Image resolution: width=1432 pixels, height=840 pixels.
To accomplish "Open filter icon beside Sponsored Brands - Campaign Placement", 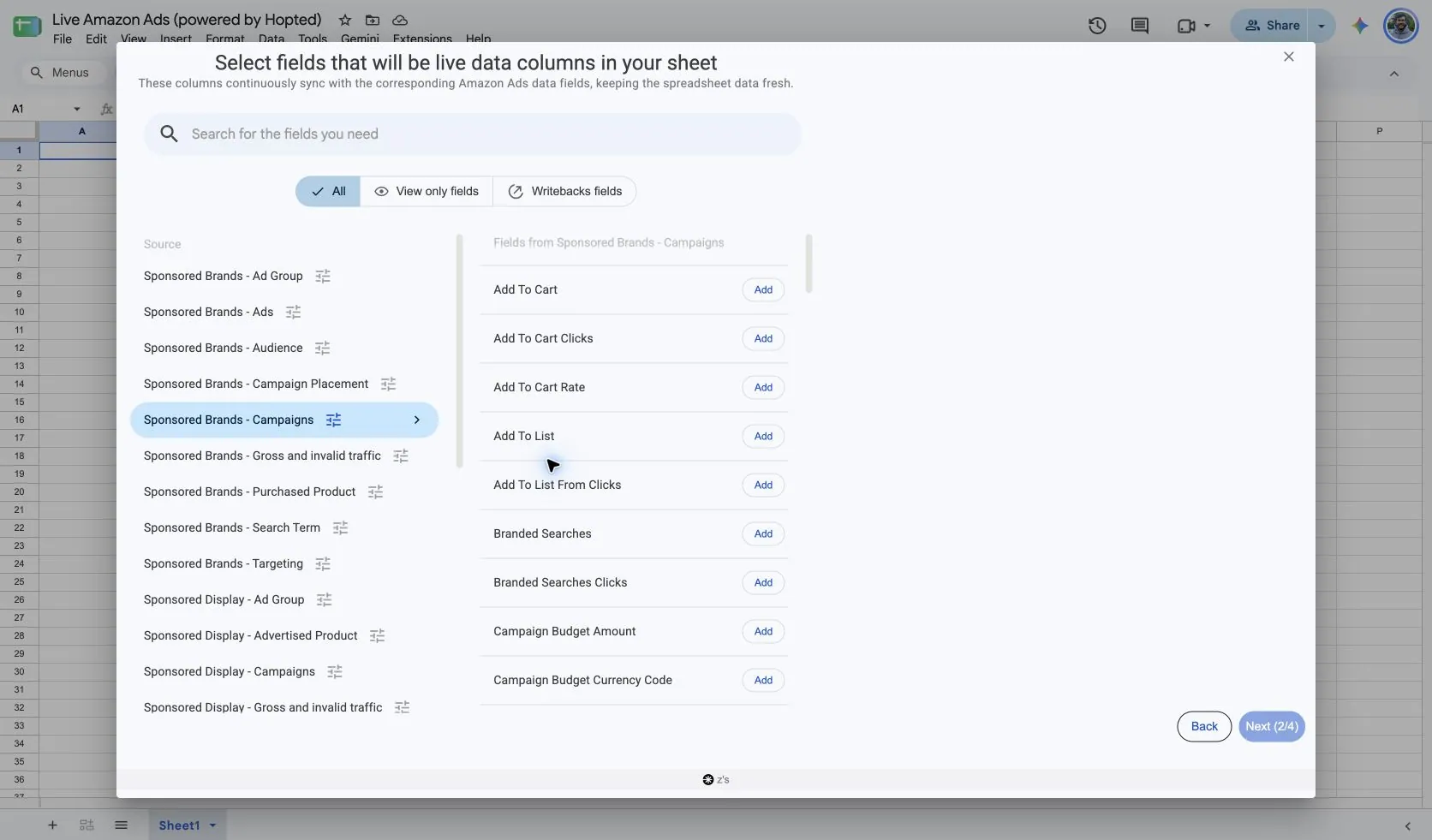I will coord(388,384).
